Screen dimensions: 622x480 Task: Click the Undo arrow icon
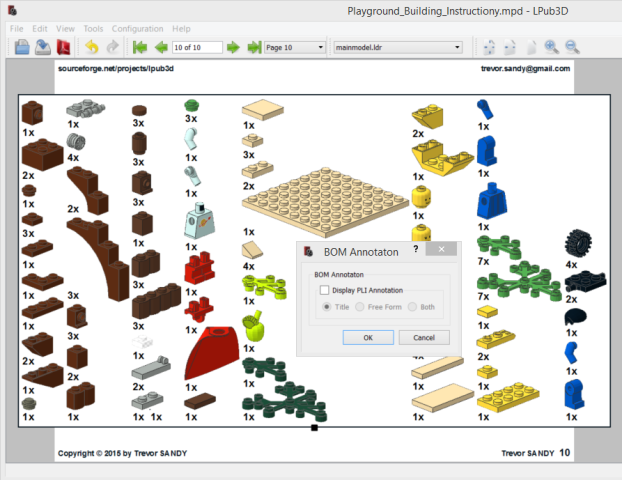pyautogui.click(x=92, y=47)
